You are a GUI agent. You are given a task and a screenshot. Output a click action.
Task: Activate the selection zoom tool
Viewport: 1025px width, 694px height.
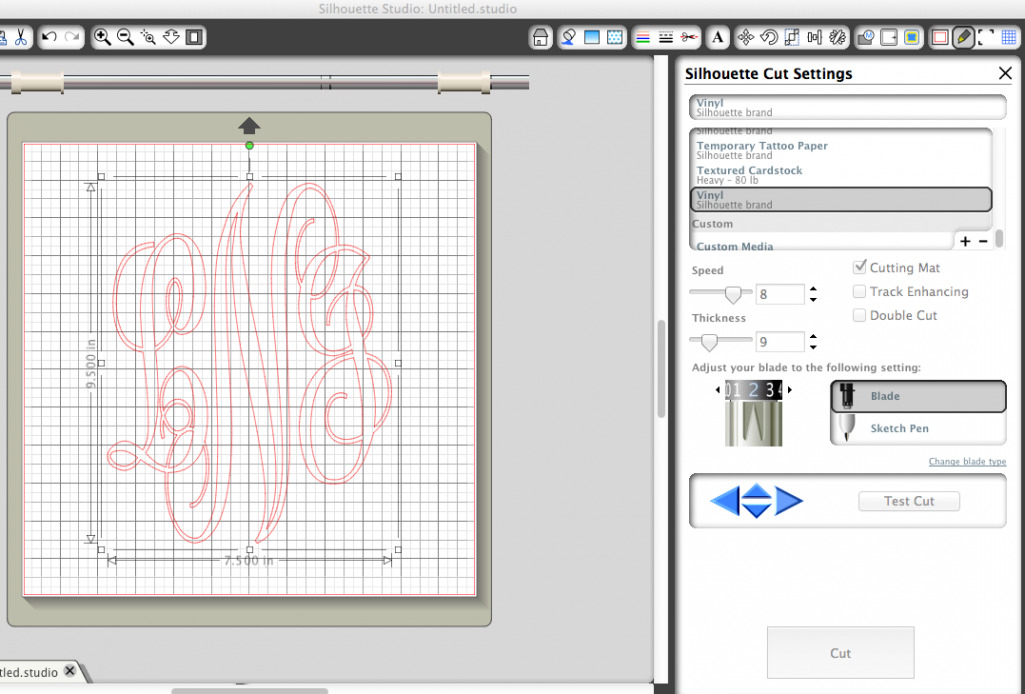coord(148,37)
